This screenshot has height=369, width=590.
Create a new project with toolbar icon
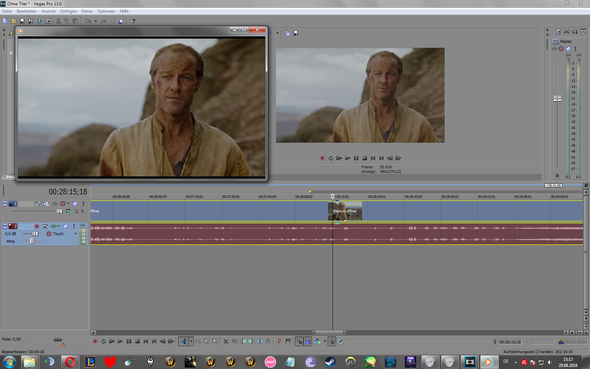coord(5,21)
